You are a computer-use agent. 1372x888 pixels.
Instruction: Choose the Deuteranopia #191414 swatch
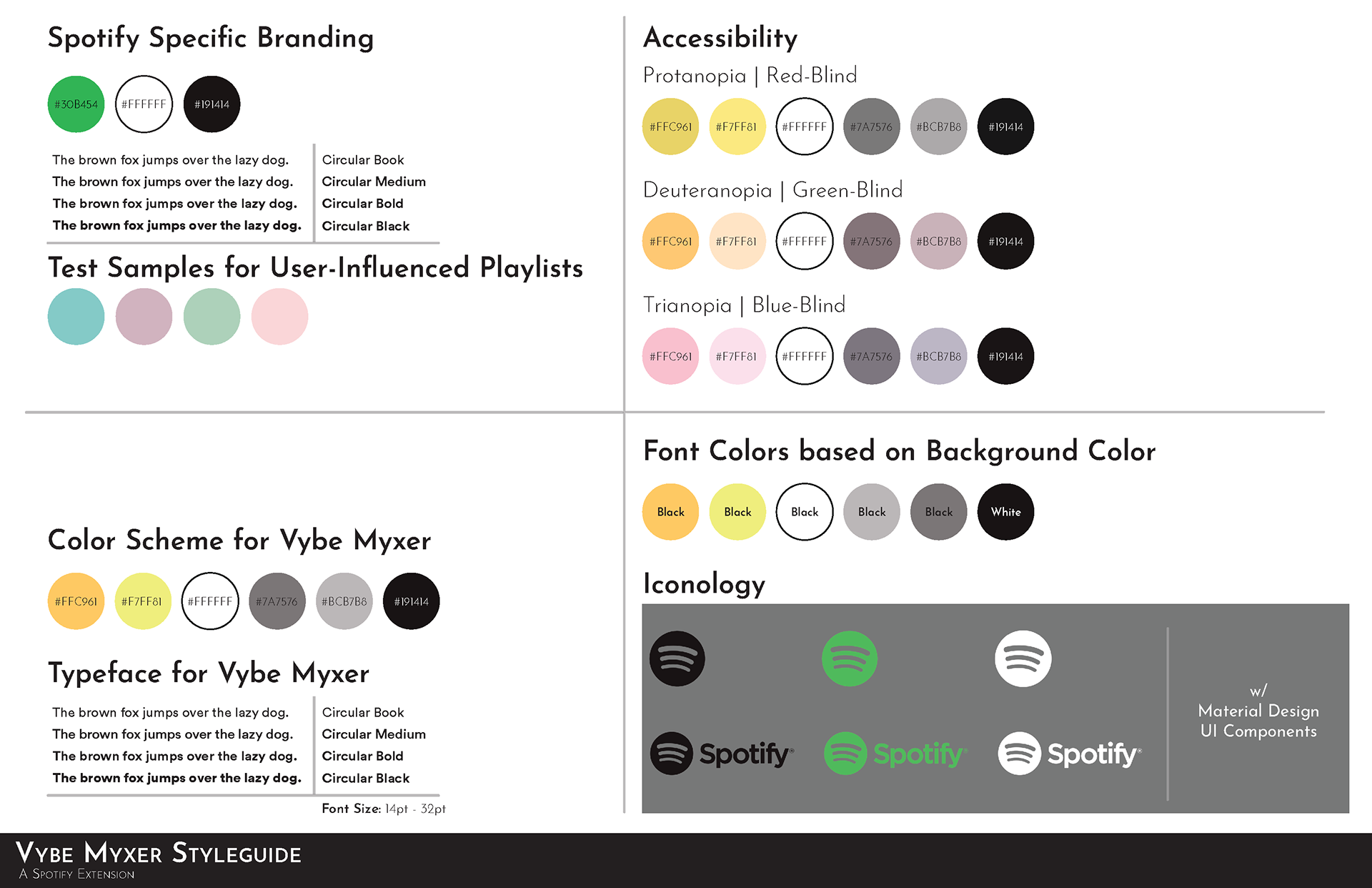1005,241
